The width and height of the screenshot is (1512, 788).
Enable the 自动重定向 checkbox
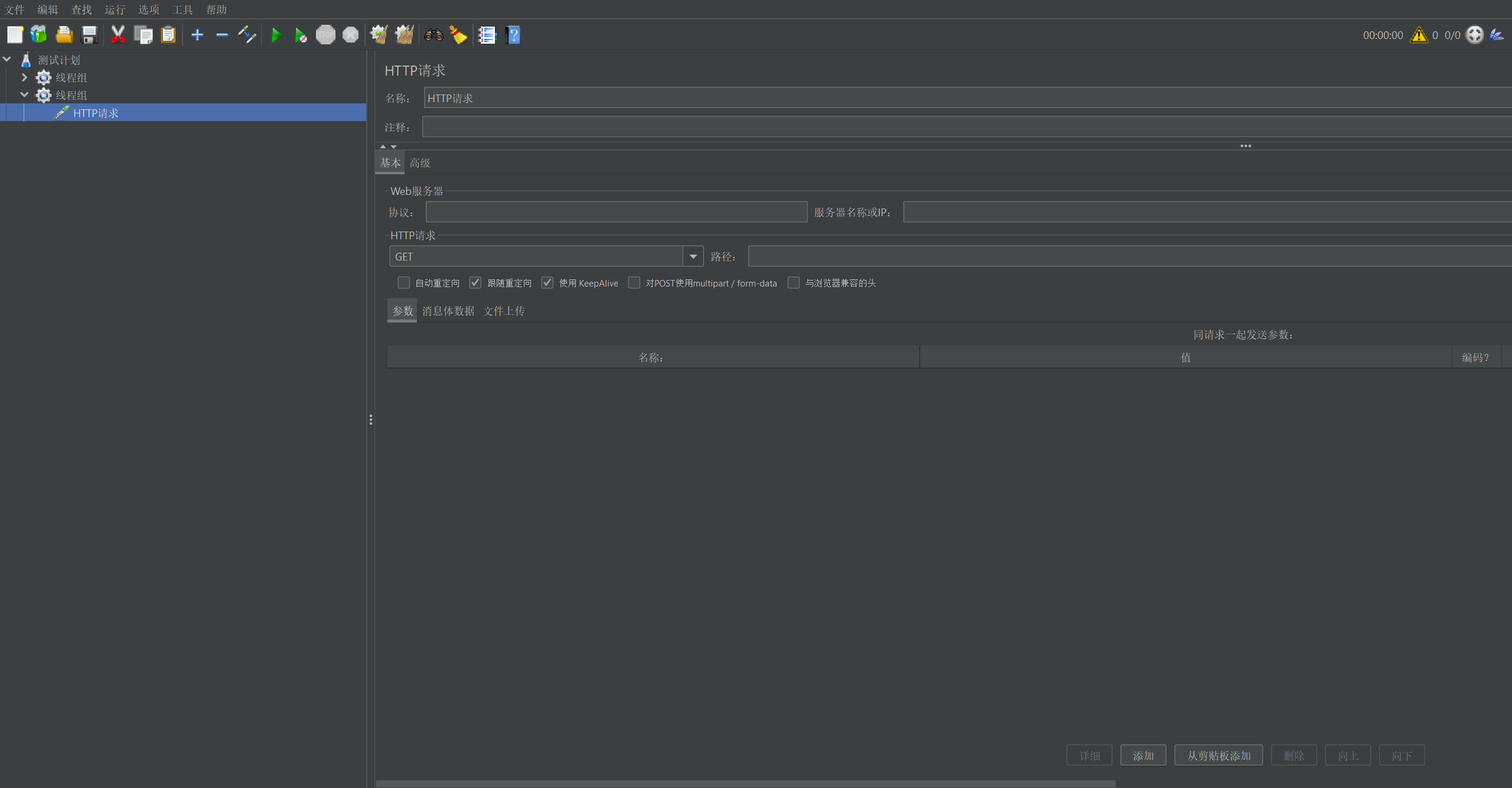tap(404, 283)
